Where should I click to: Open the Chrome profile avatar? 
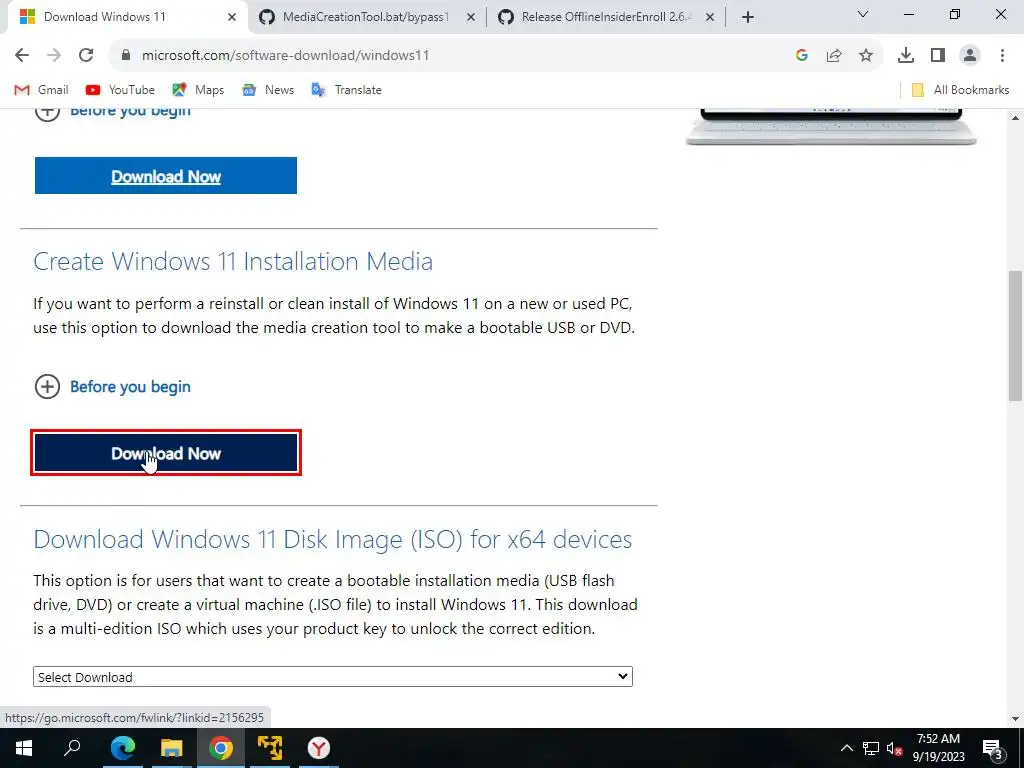point(970,56)
